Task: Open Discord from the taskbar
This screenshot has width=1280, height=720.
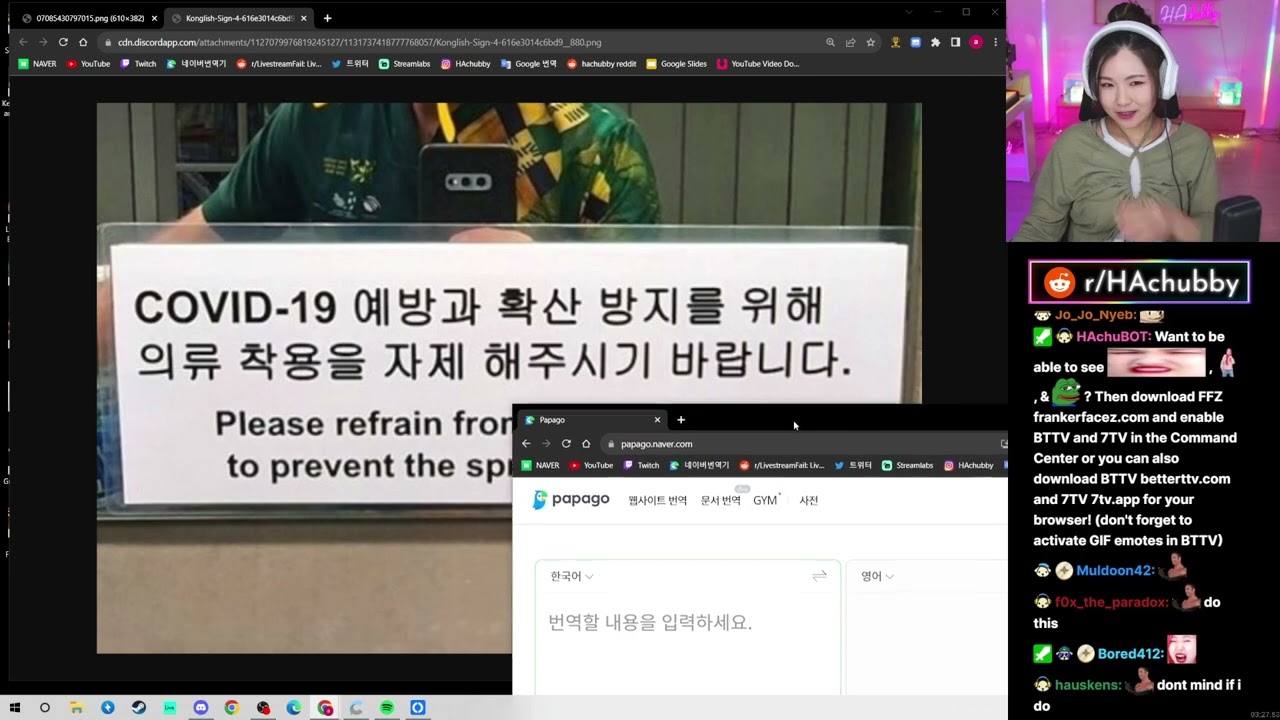Action: tap(200, 708)
